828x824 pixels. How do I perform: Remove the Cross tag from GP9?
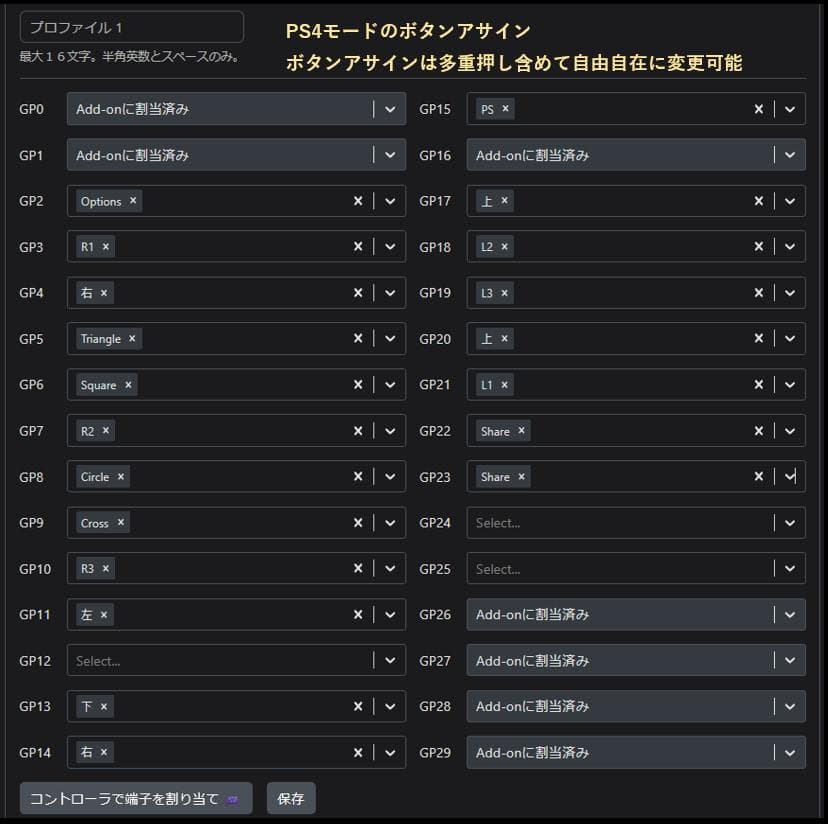point(120,523)
